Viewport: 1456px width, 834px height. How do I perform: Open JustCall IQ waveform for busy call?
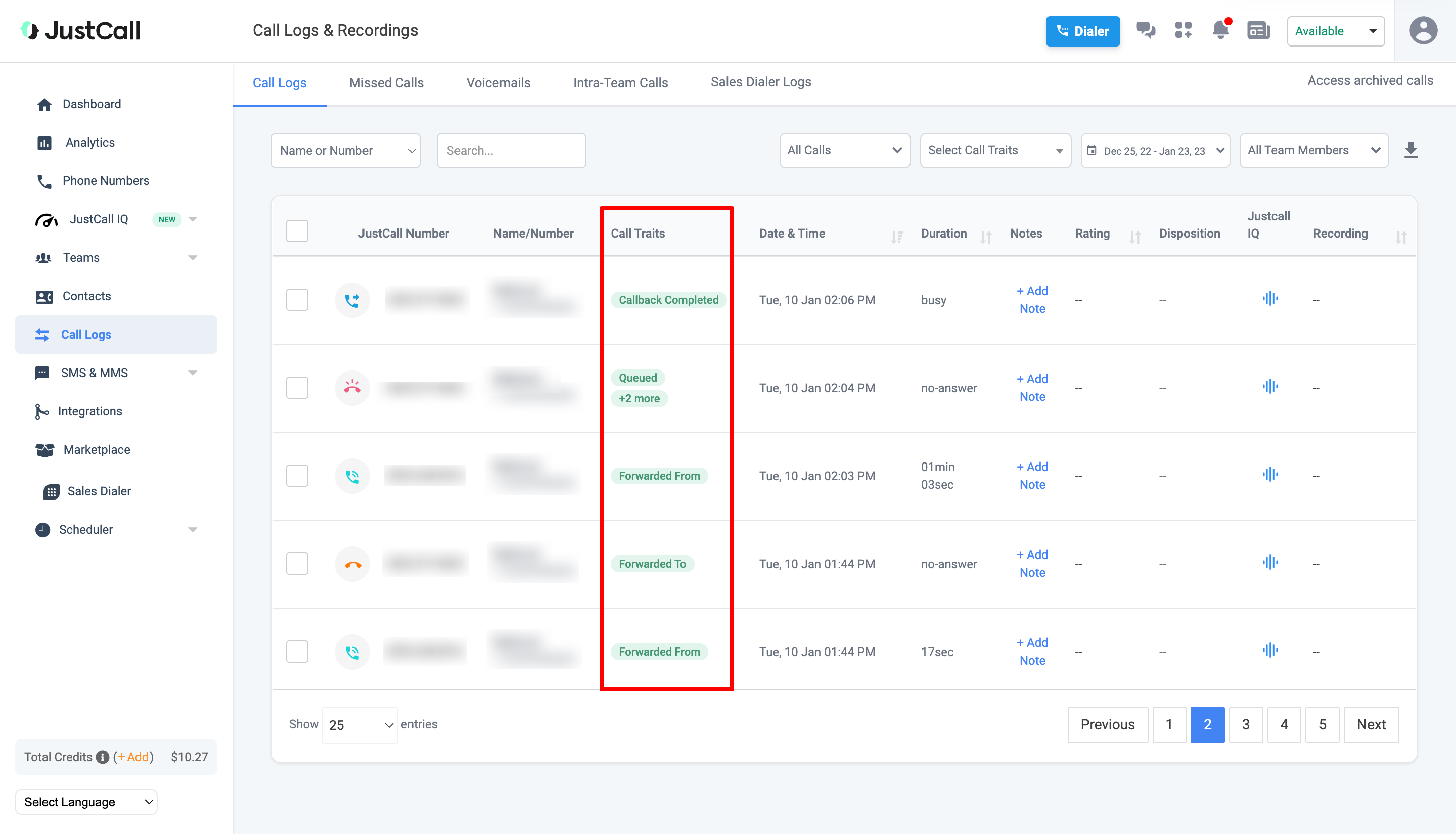point(1270,298)
